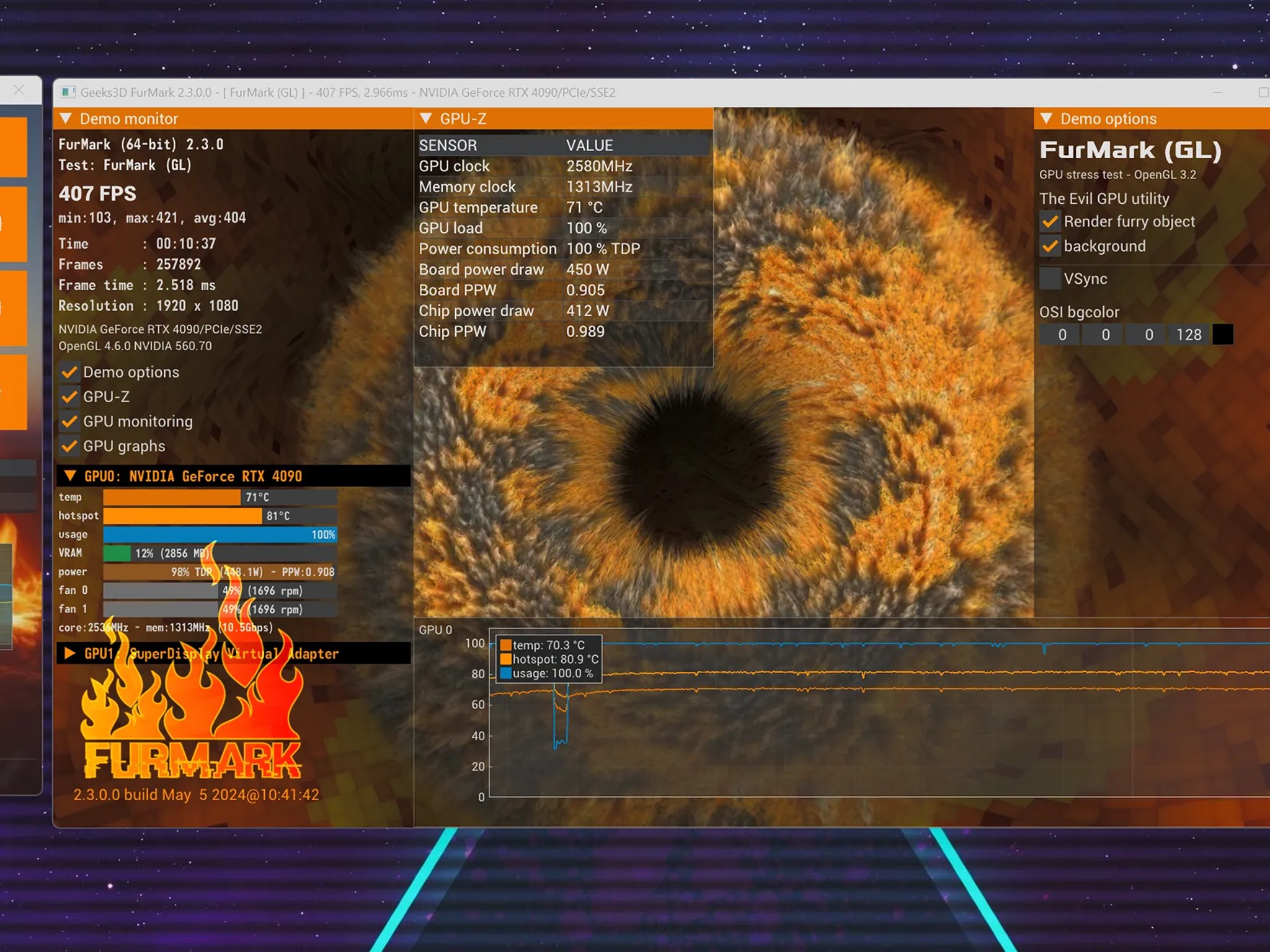Disable the GPU-Z checkbox
1270x952 pixels.
69,397
